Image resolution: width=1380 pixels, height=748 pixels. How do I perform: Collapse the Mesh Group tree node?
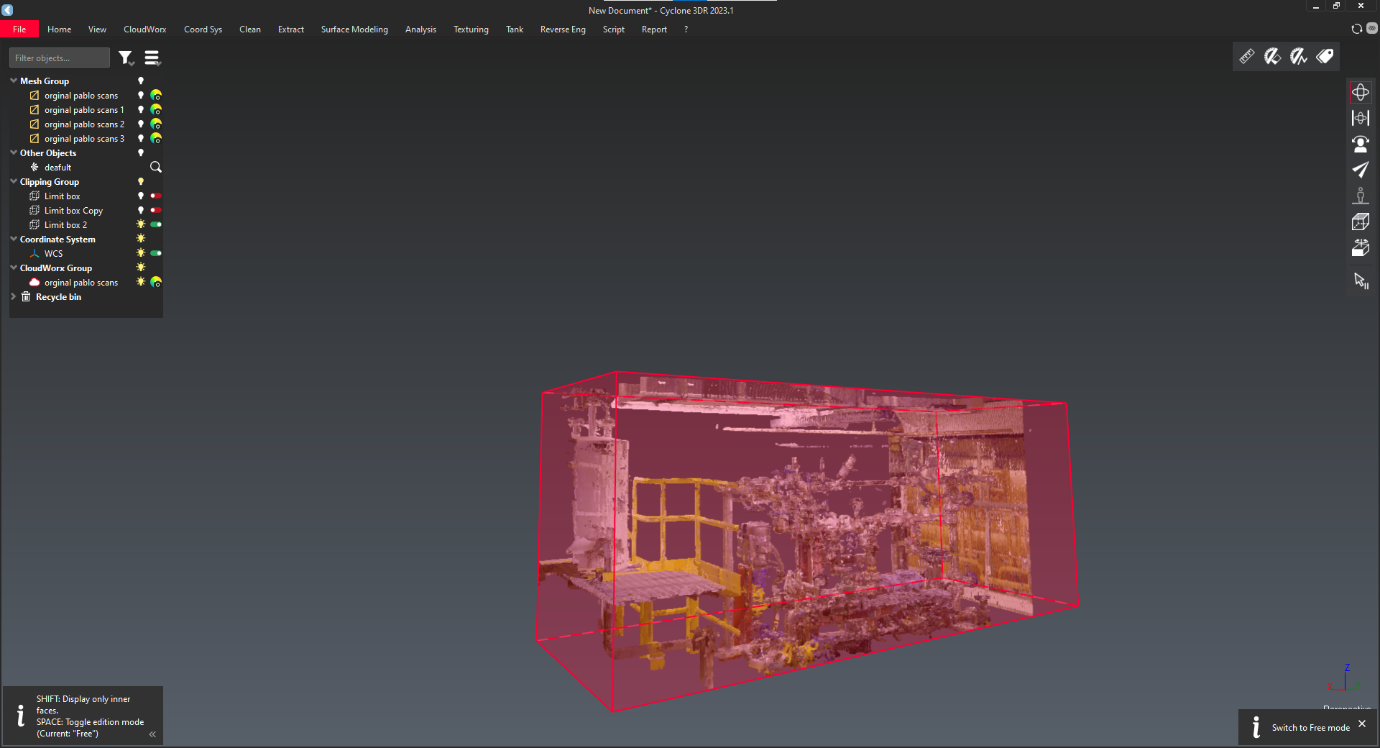point(14,81)
